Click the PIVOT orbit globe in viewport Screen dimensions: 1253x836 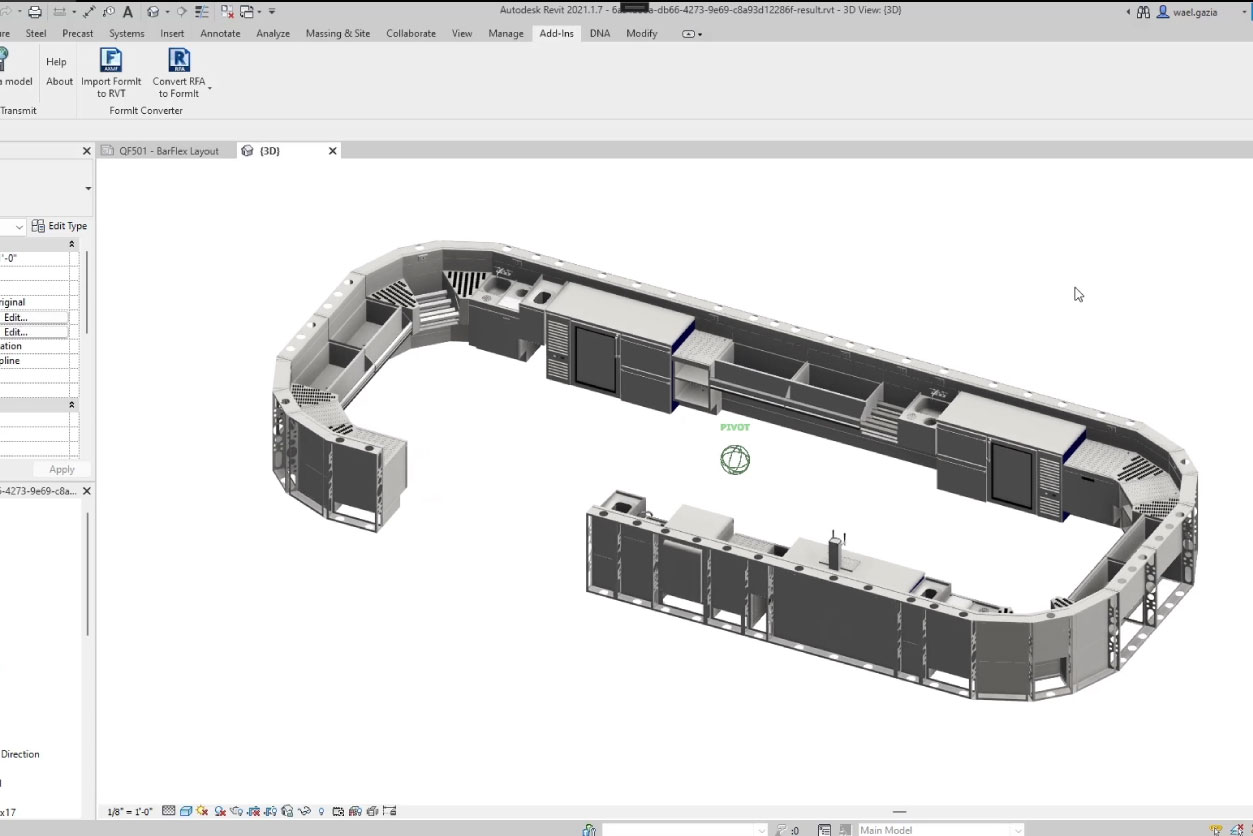coord(735,460)
